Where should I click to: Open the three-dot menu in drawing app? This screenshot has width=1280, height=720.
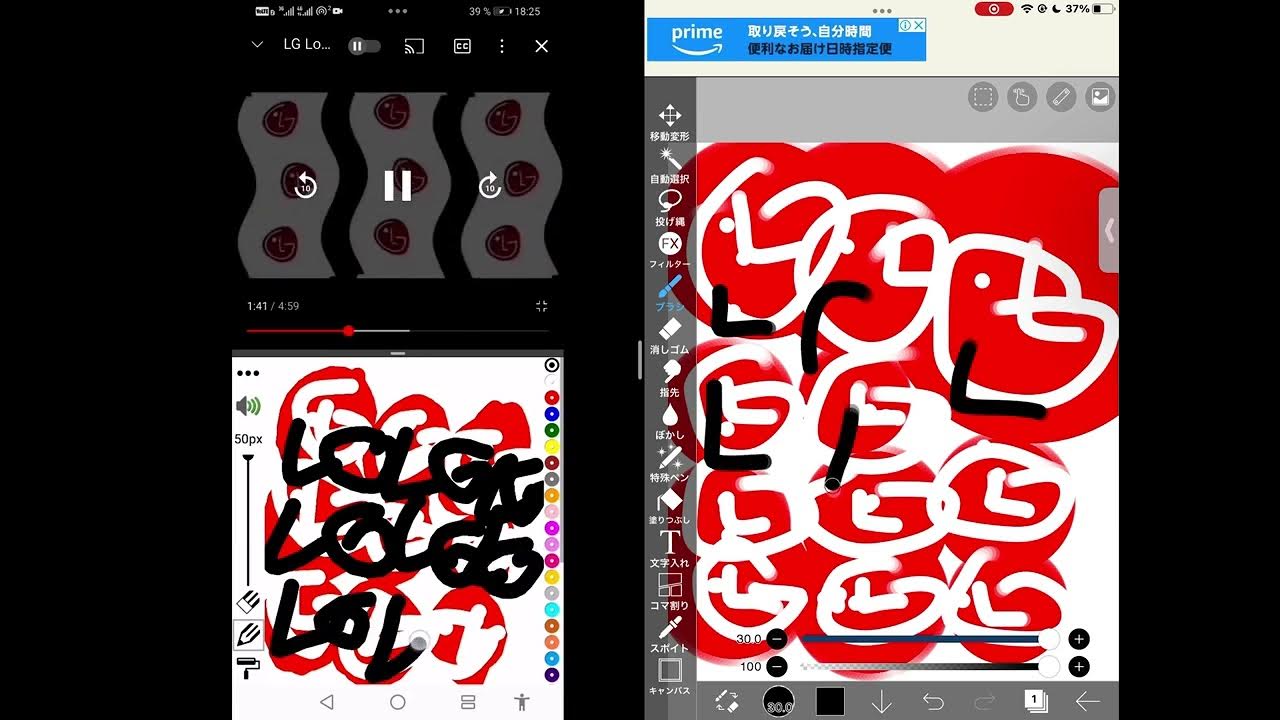pos(248,373)
